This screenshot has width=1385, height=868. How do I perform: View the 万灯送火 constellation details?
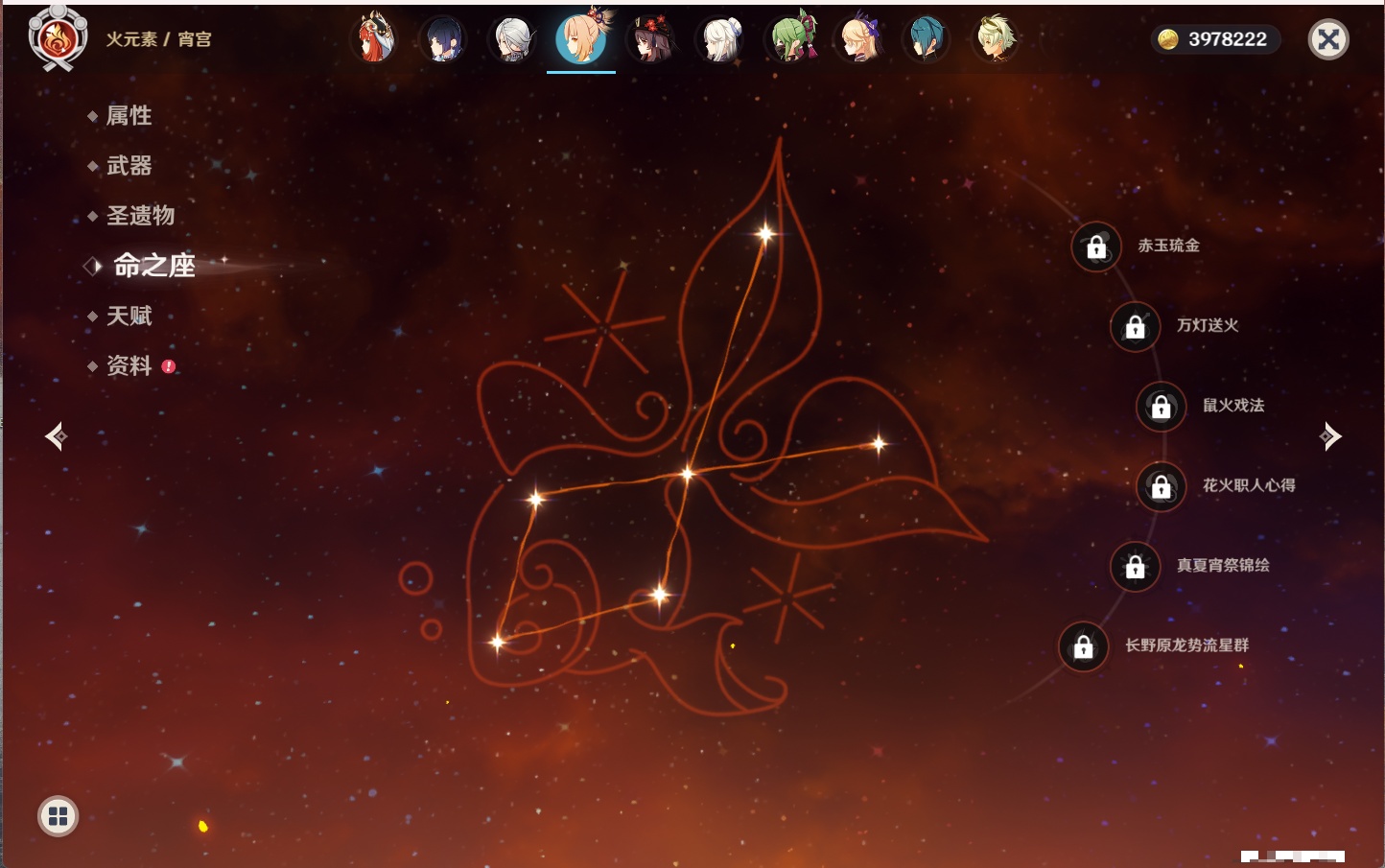1207,326
